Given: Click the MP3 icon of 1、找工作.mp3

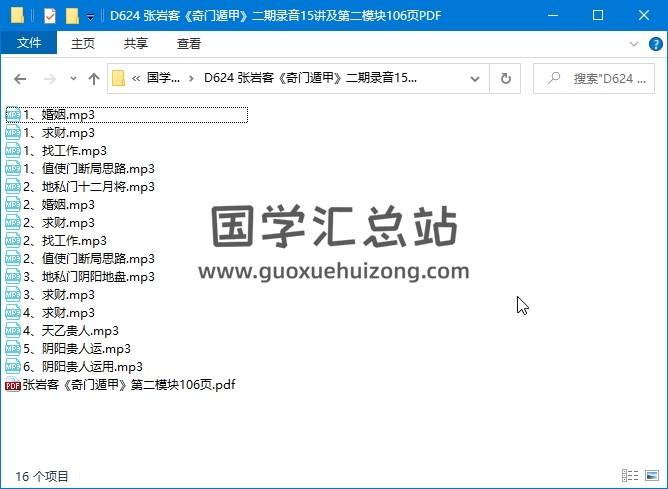Looking at the screenshot, I should click(x=13, y=151).
